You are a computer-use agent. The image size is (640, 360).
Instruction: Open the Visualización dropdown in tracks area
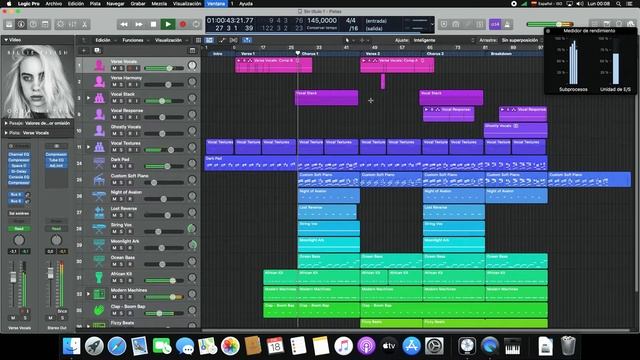click(x=171, y=40)
